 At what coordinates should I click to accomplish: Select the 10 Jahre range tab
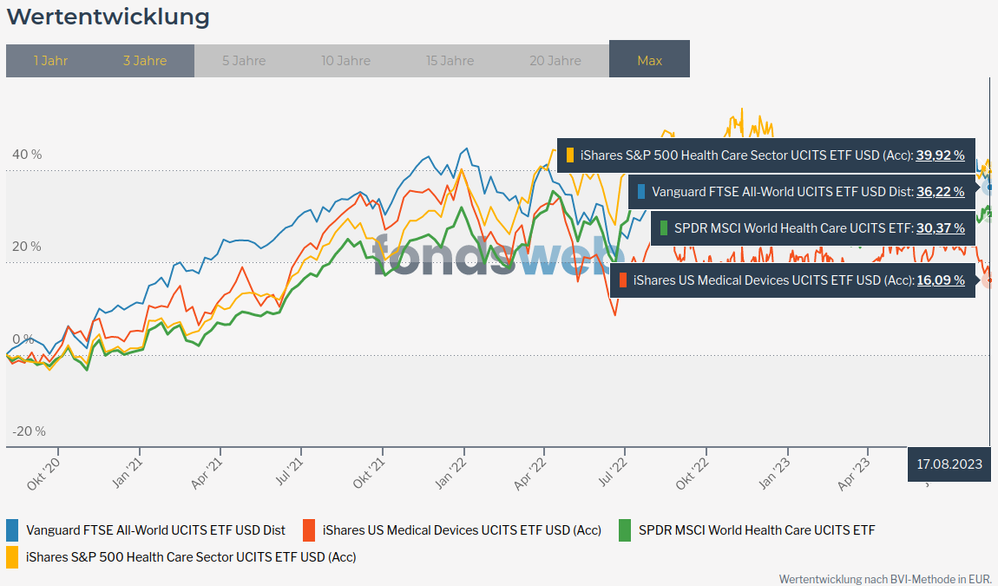click(346, 61)
